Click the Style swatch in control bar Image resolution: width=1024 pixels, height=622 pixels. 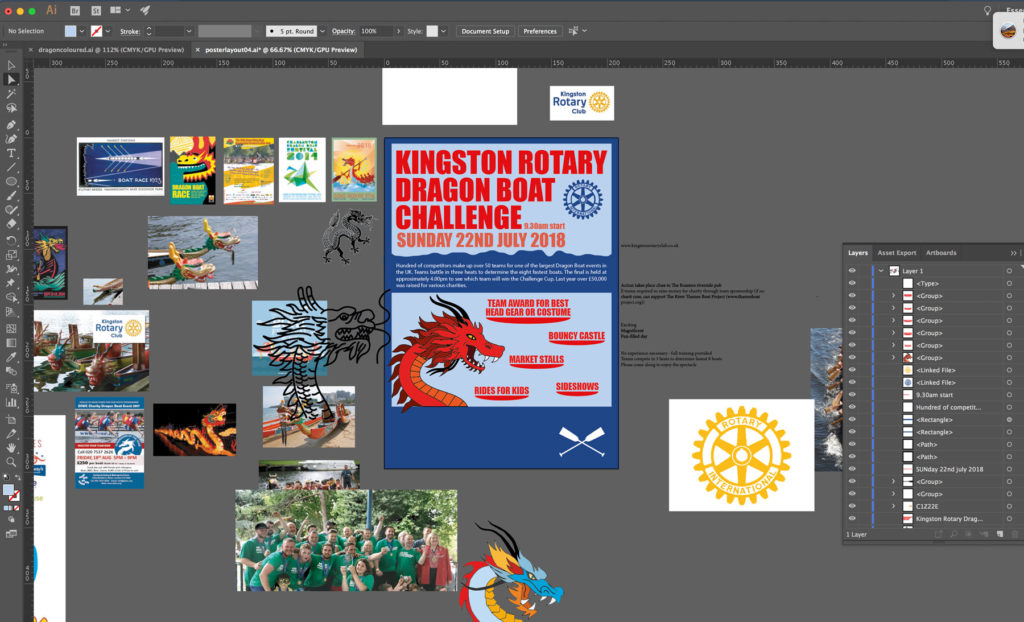tap(432, 31)
